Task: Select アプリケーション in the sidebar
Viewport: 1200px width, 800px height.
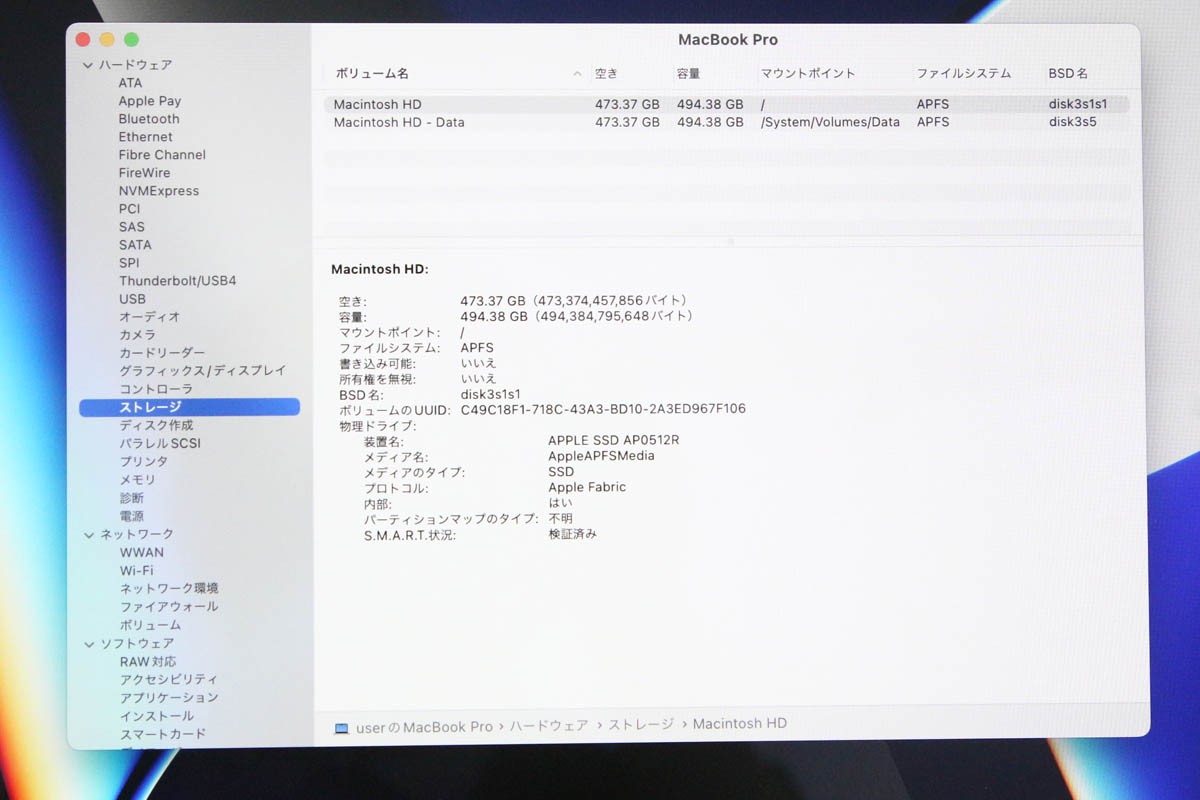Action: [169, 698]
